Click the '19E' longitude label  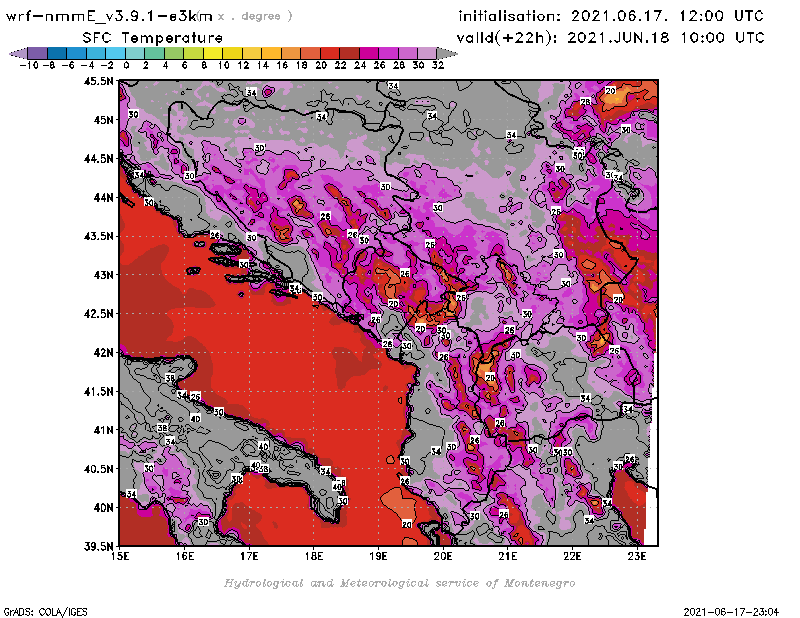(378, 556)
